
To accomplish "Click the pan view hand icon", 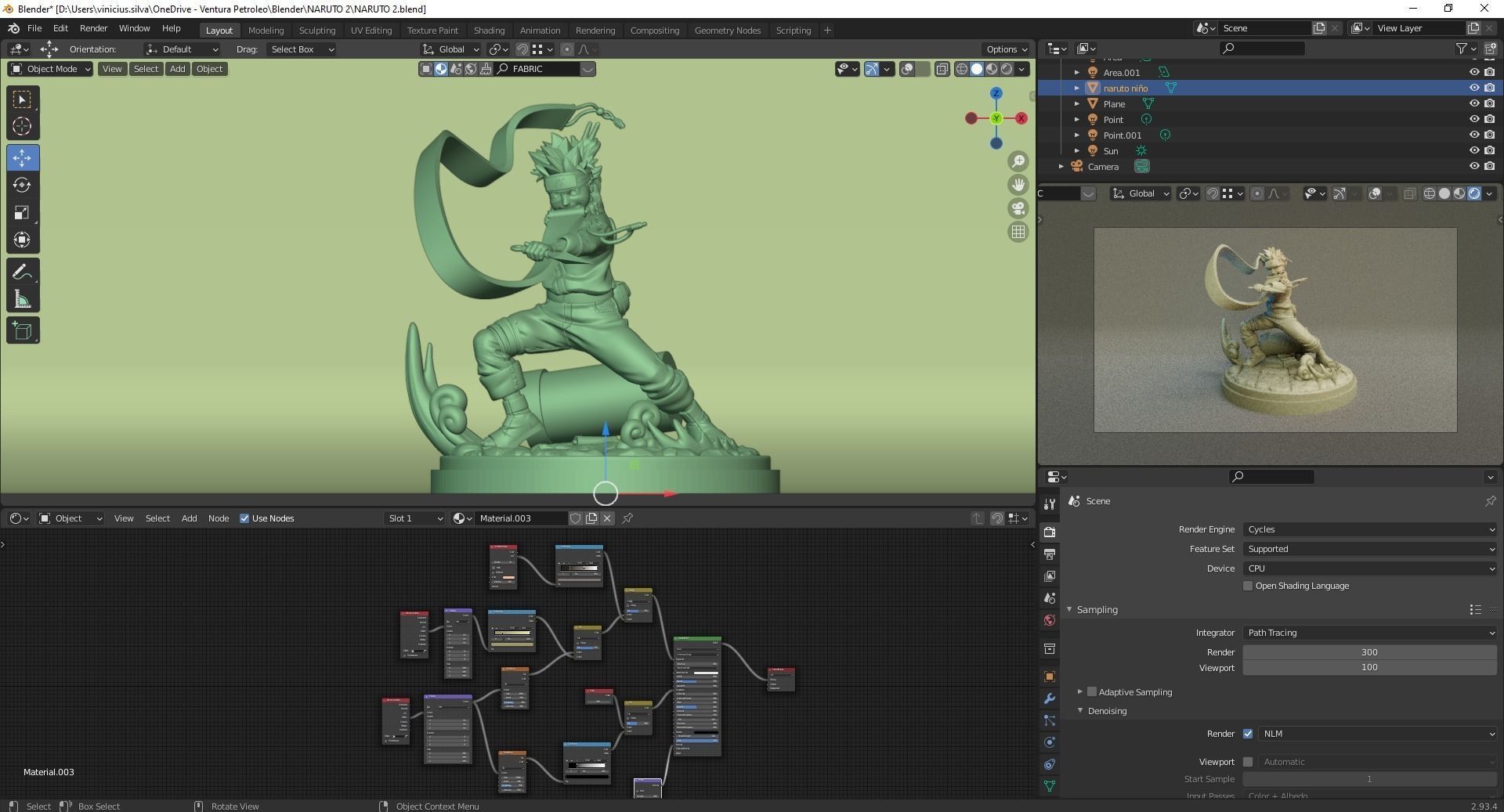I will point(1018,185).
